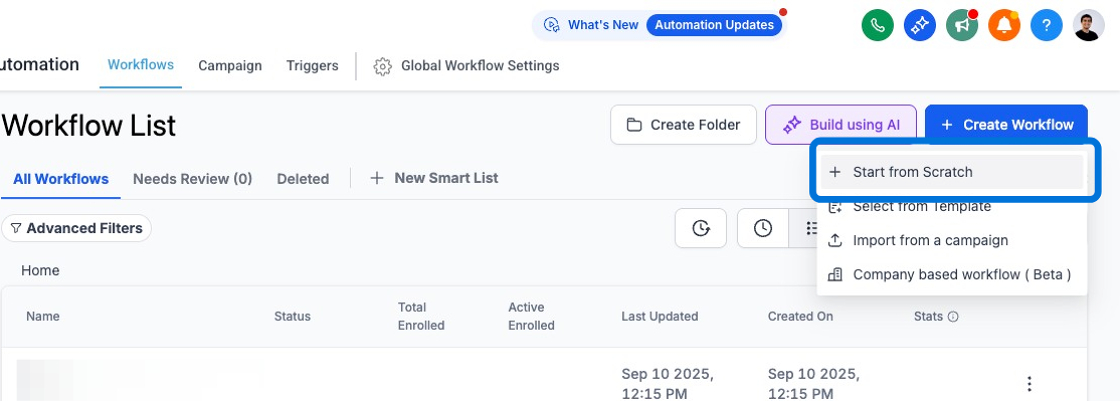The width and height of the screenshot is (1120, 401).
Task: Click the Create Folder button
Action: click(684, 125)
